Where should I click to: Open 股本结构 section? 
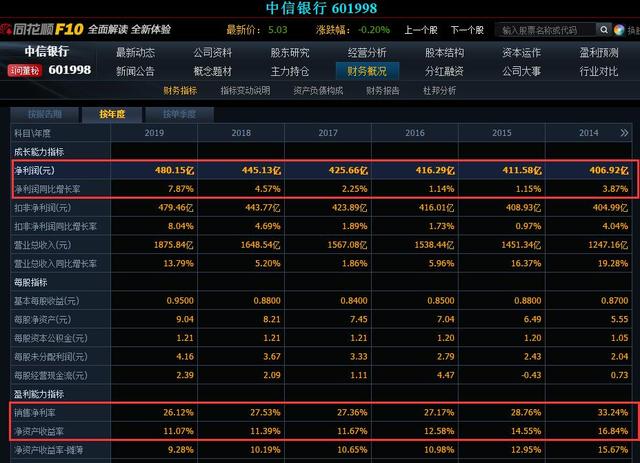[x=444, y=53]
